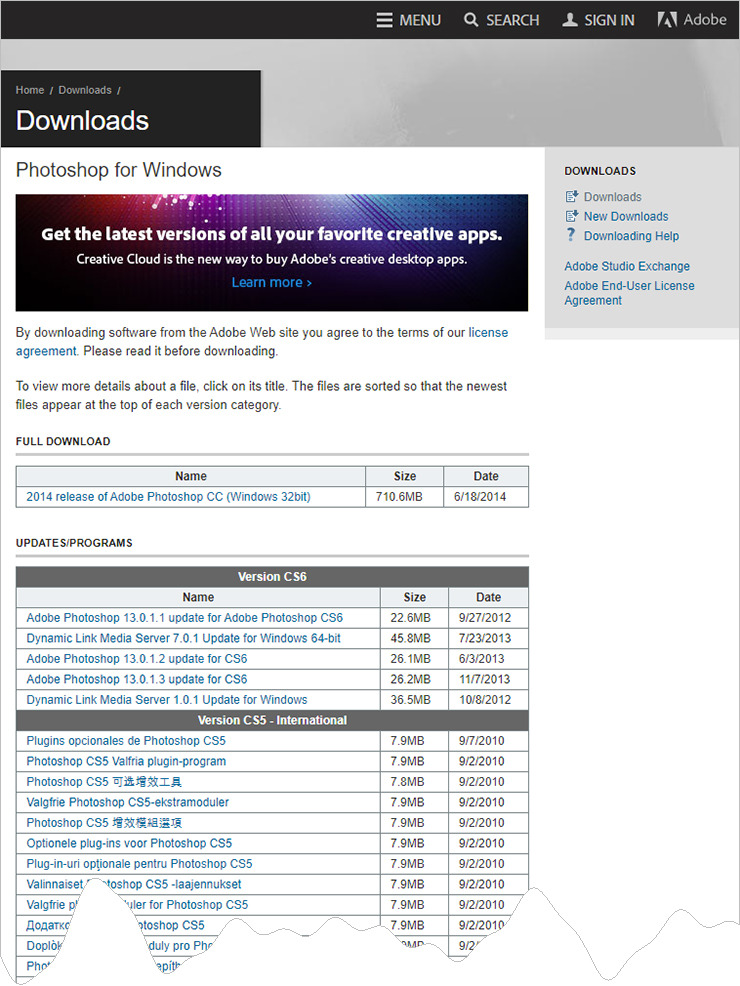Click the FULL DOWNLOAD section heading
This screenshot has width=740, height=986.
(x=63, y=441)
